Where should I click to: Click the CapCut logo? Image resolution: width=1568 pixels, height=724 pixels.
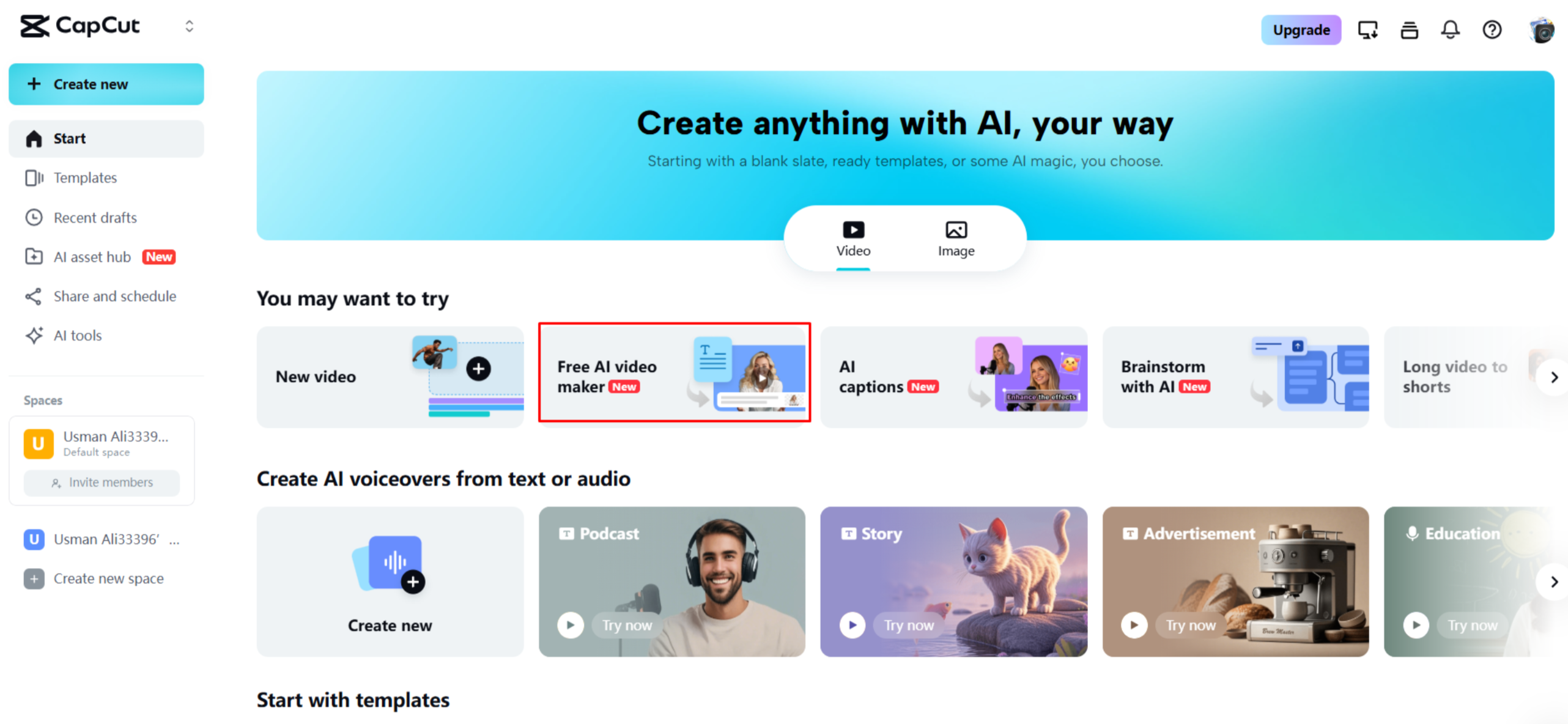(80, 26)
